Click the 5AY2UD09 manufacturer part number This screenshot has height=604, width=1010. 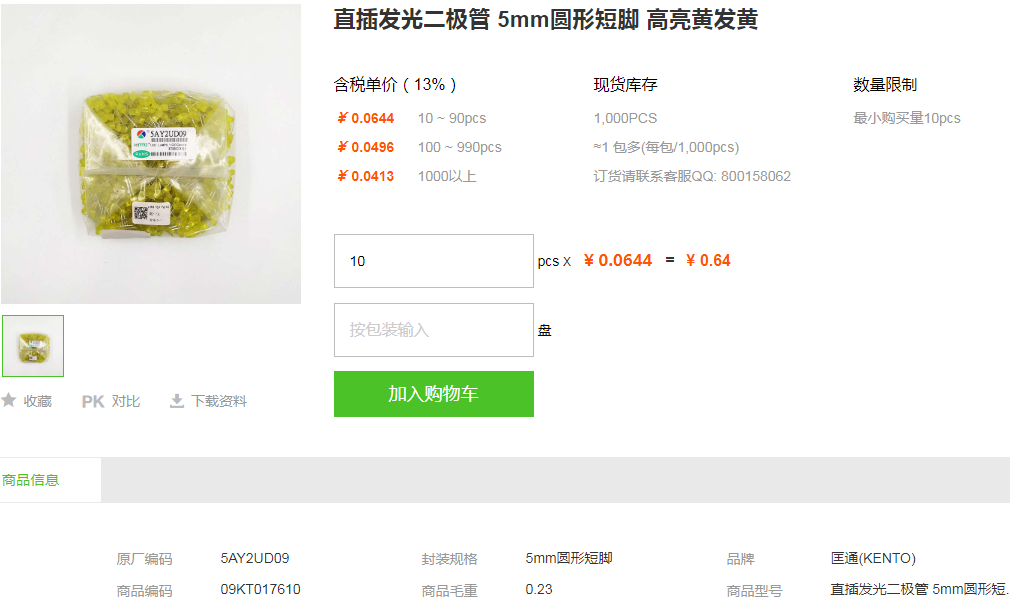click(254, 558)
